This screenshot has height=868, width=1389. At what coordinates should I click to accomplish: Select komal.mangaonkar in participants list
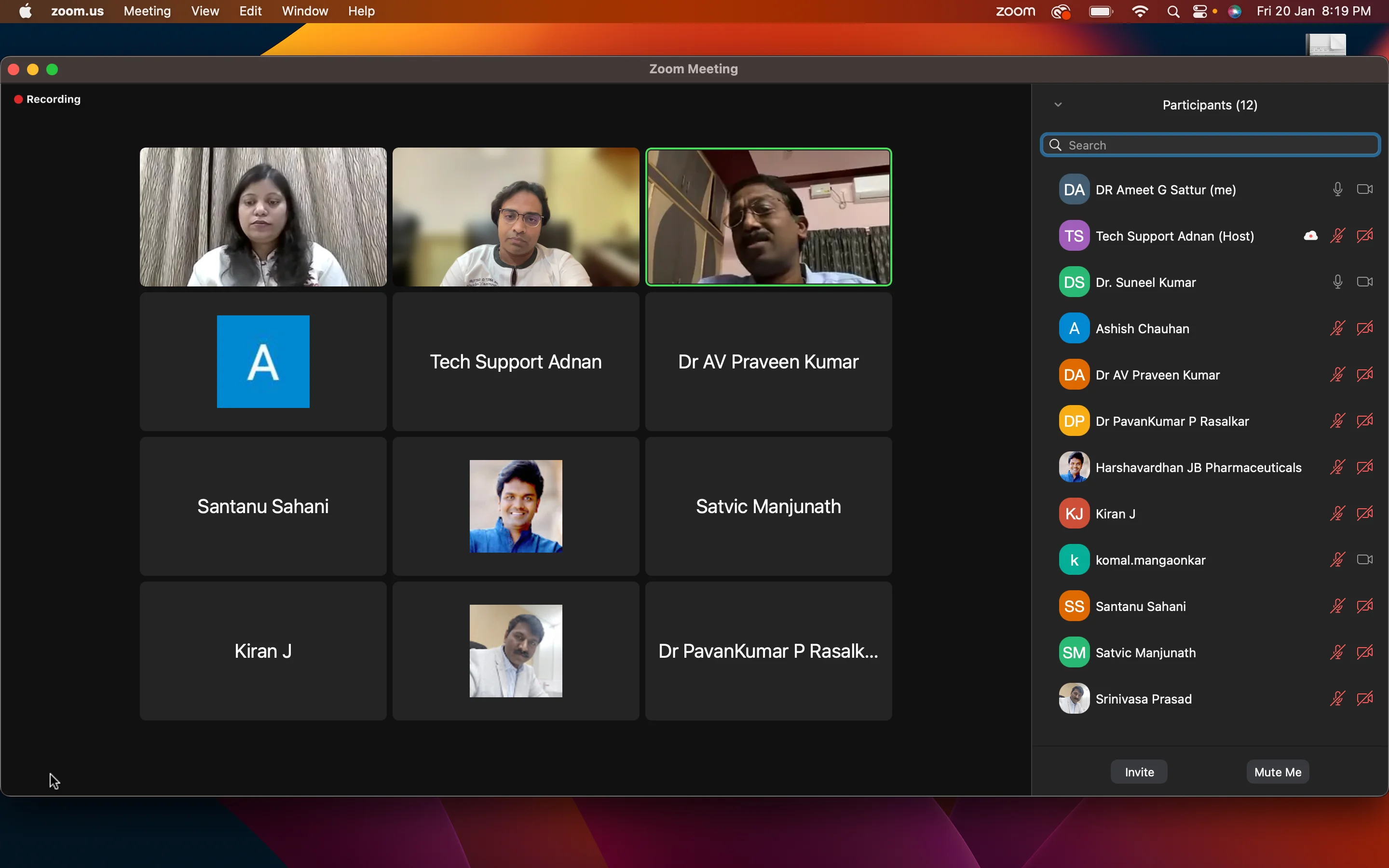[1210, 560]
